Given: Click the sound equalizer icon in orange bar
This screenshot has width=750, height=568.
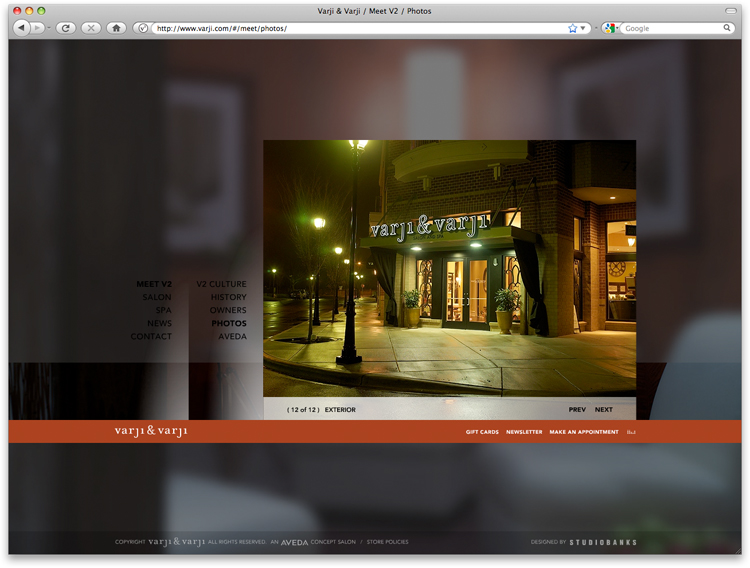Looking at the screenshot, I should (x=631, y=432).
